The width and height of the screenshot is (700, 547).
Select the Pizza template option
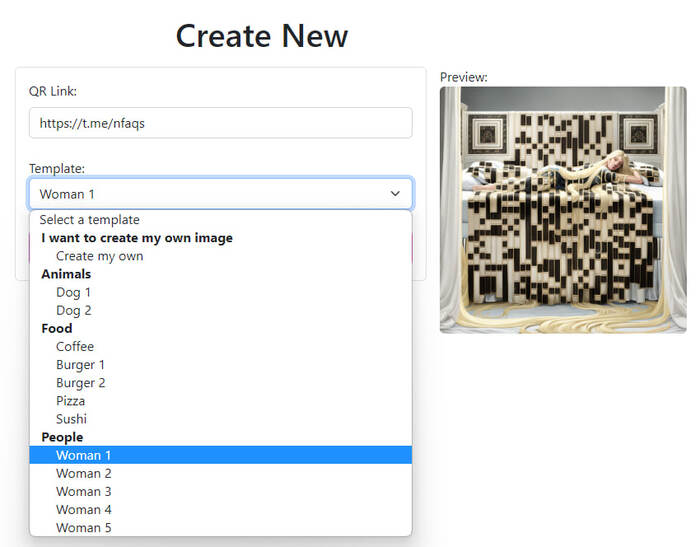221,401
